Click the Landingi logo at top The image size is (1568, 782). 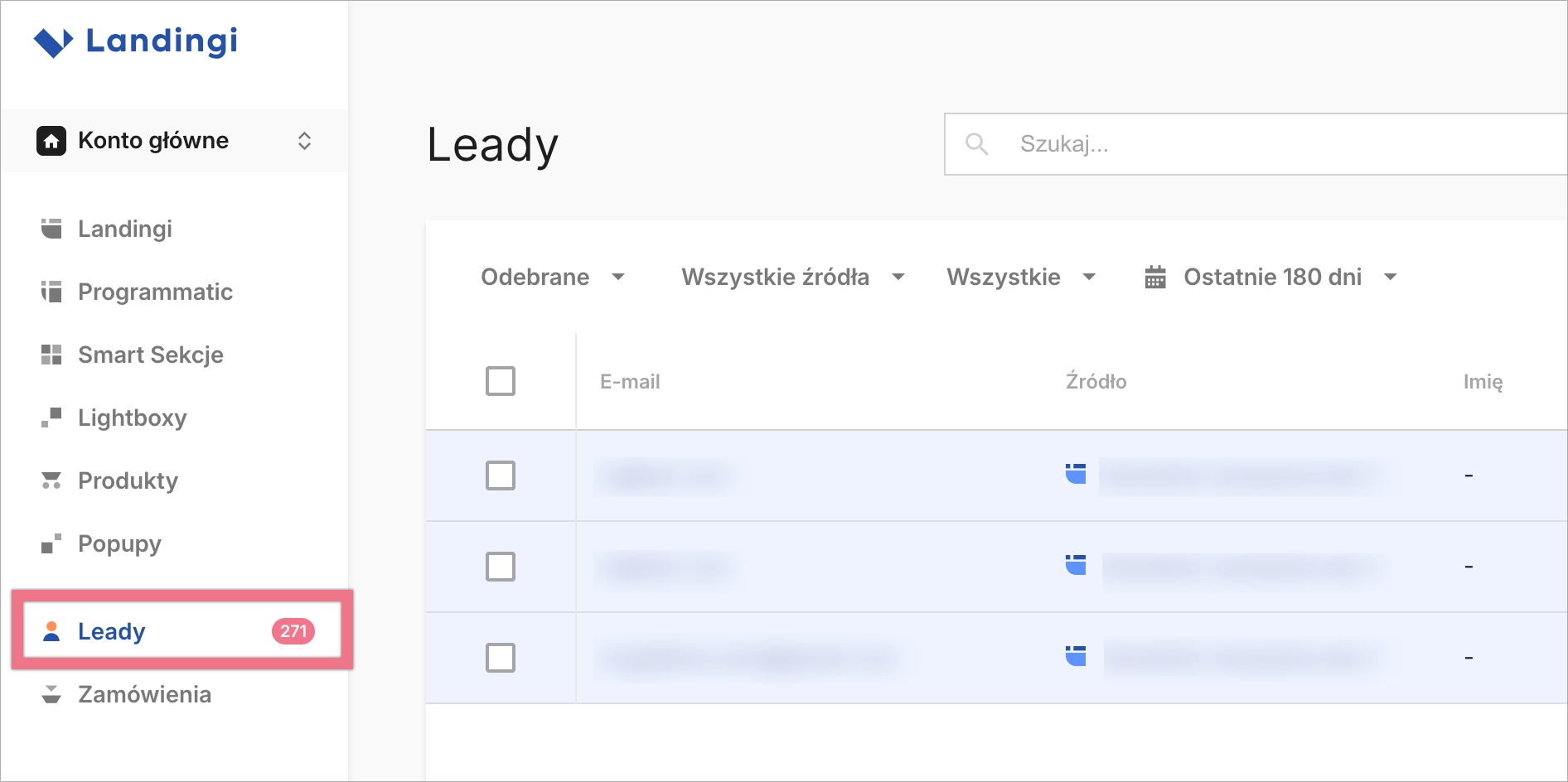137,41
